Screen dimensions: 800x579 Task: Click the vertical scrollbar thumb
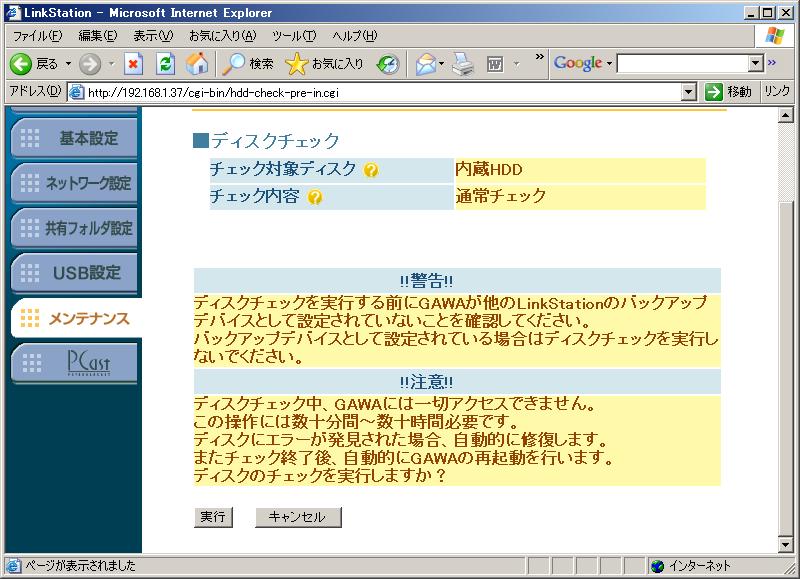(x=786, y=368)
